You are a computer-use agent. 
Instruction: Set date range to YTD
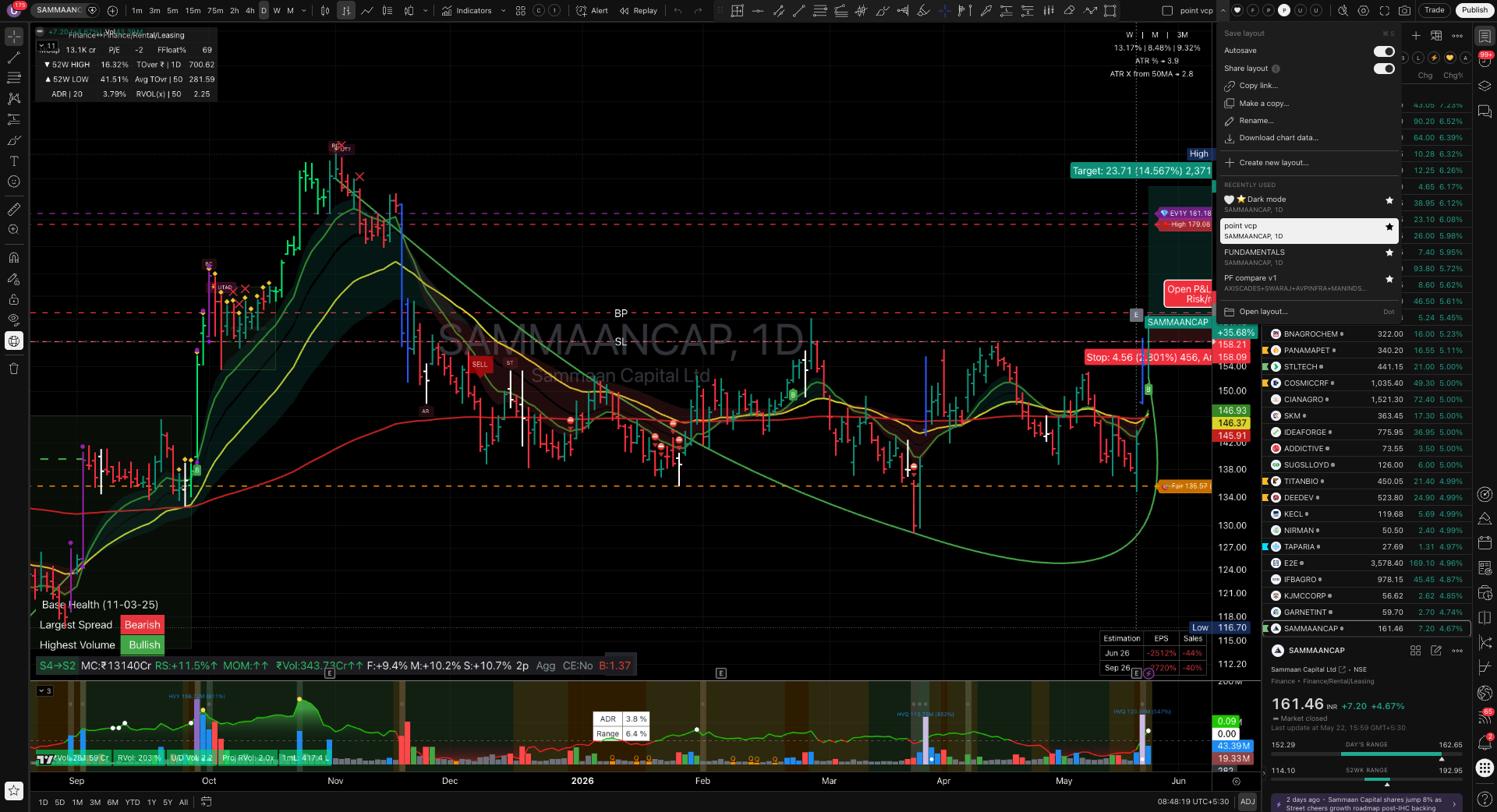tap(133, 802)
